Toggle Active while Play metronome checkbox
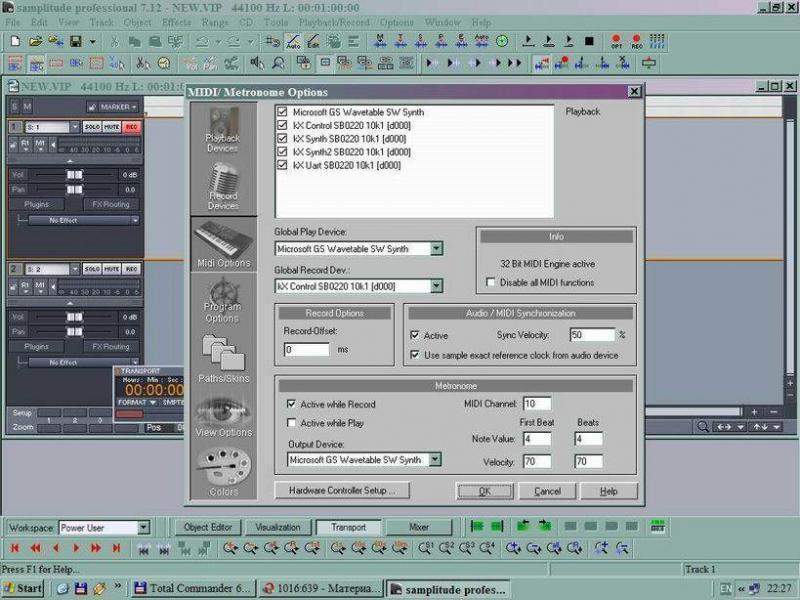 click(291, 423)
